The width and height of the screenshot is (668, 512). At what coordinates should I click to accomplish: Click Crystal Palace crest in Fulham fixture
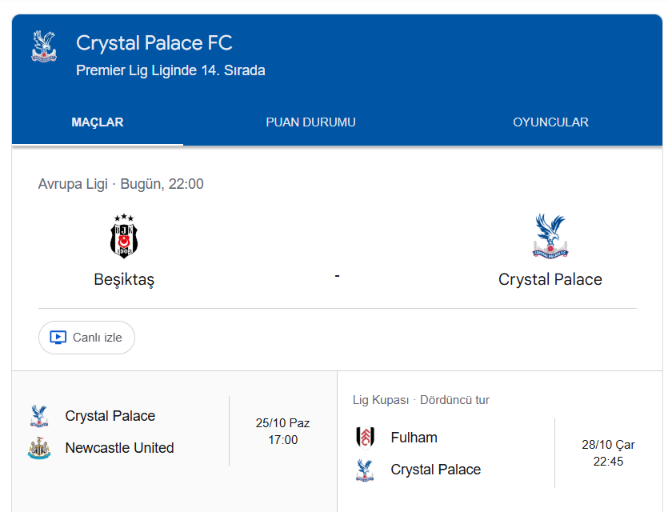click(365, 470)
